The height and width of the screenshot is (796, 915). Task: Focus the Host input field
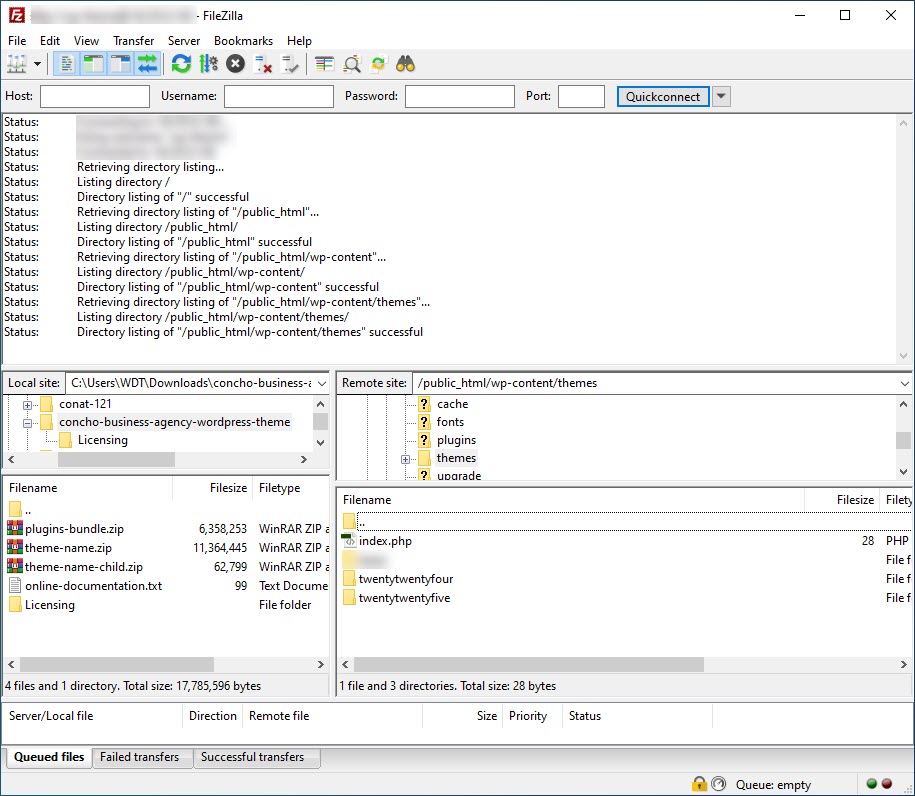click(95, 96)
